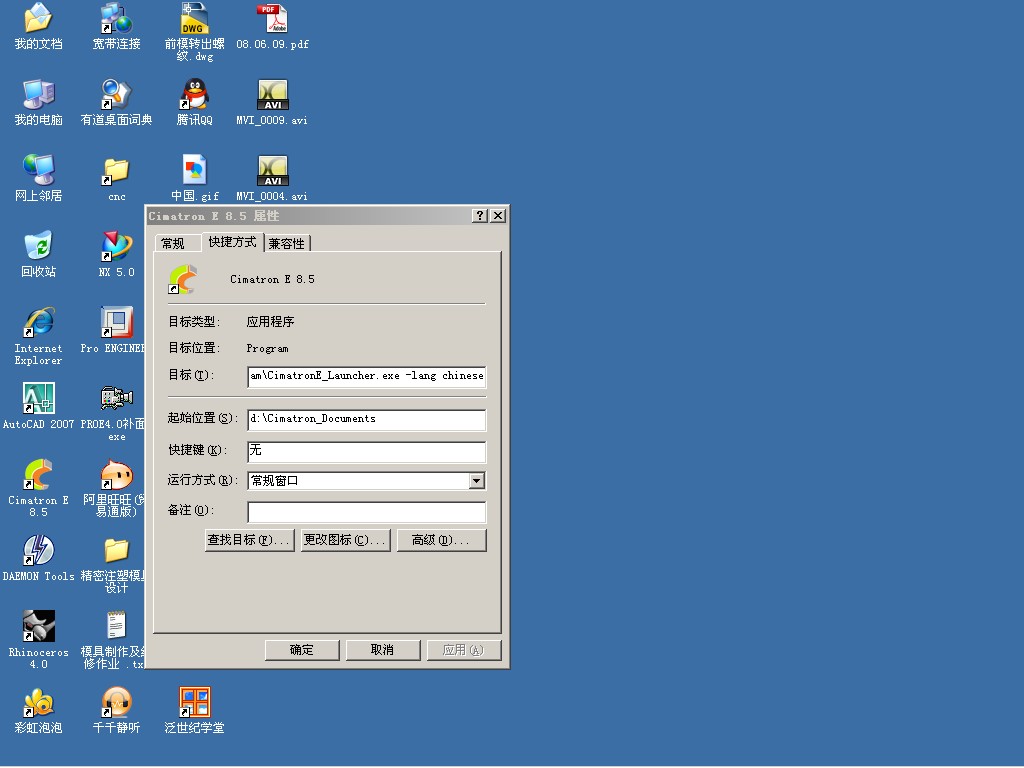Select the Internet Explorer desktop icon

[x=39, y=323]
